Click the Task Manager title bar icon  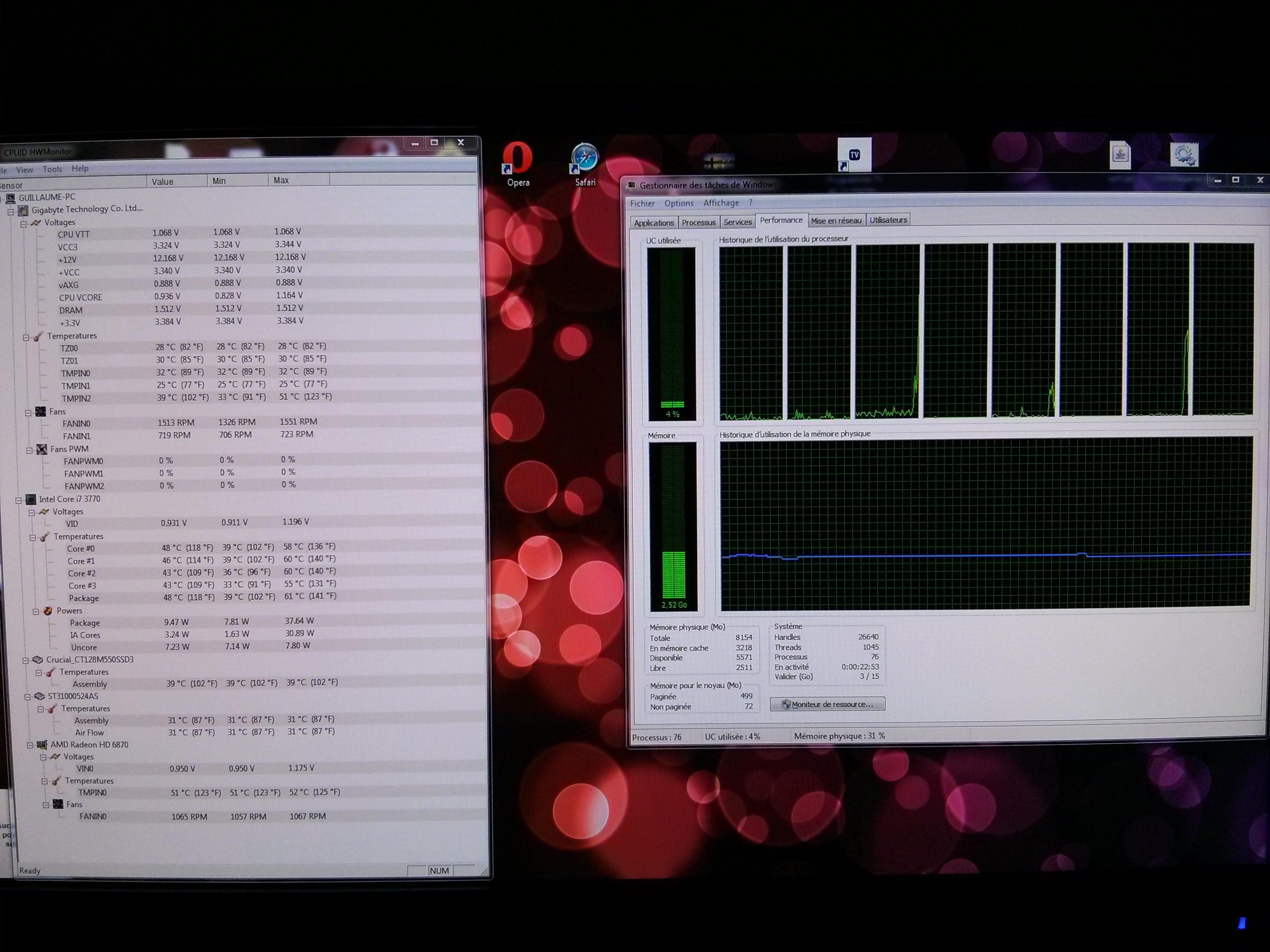point(632,185)
